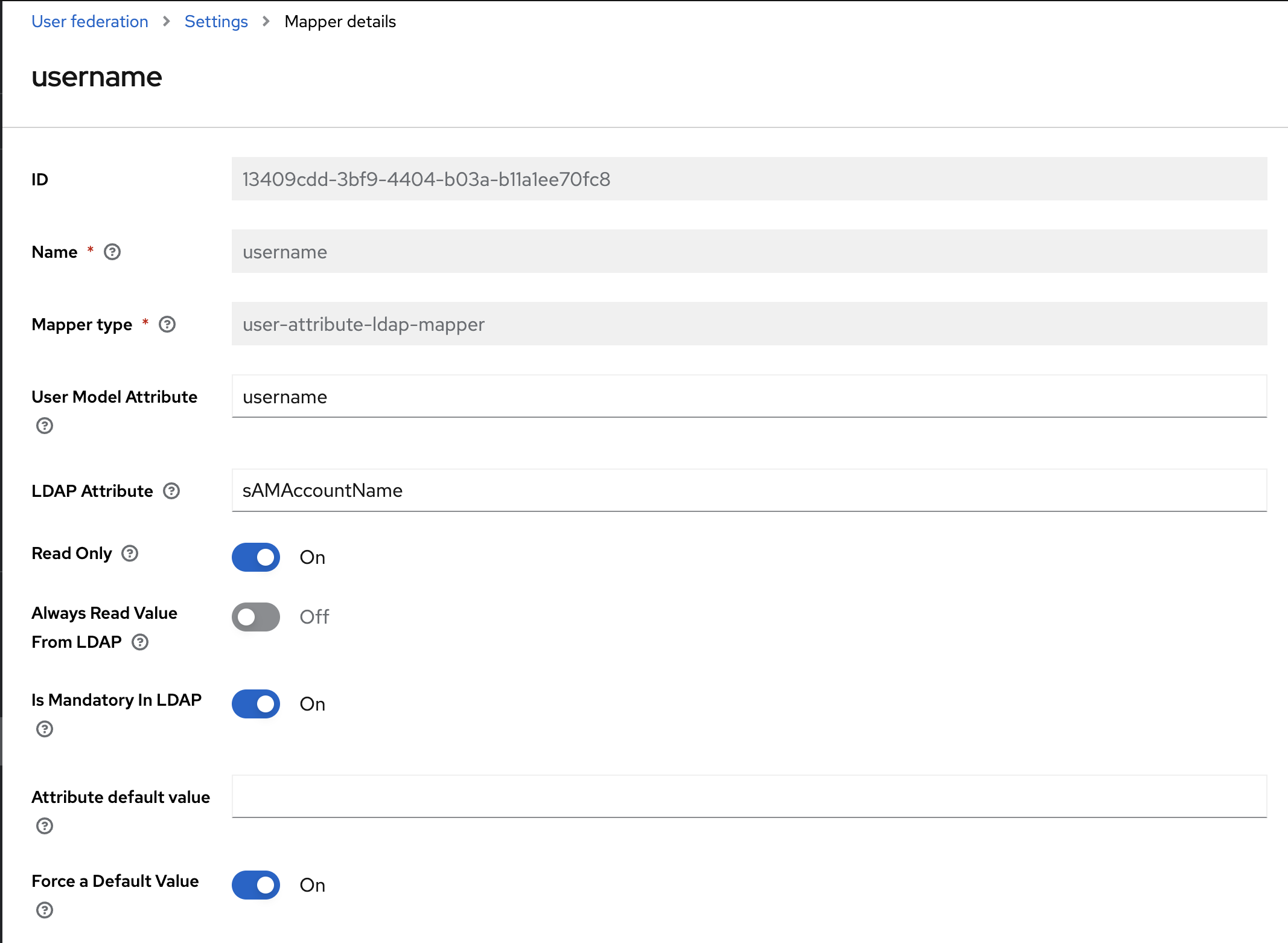
Task: Switch off Force a Default Value
Action: point(256,885)
